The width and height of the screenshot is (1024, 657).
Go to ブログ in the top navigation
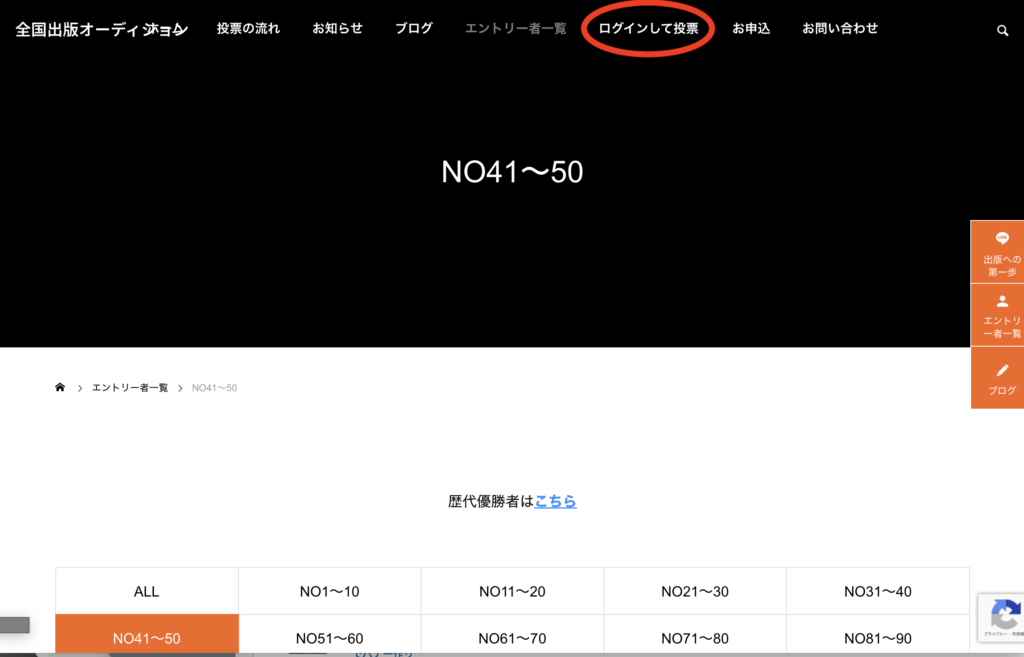413,29
